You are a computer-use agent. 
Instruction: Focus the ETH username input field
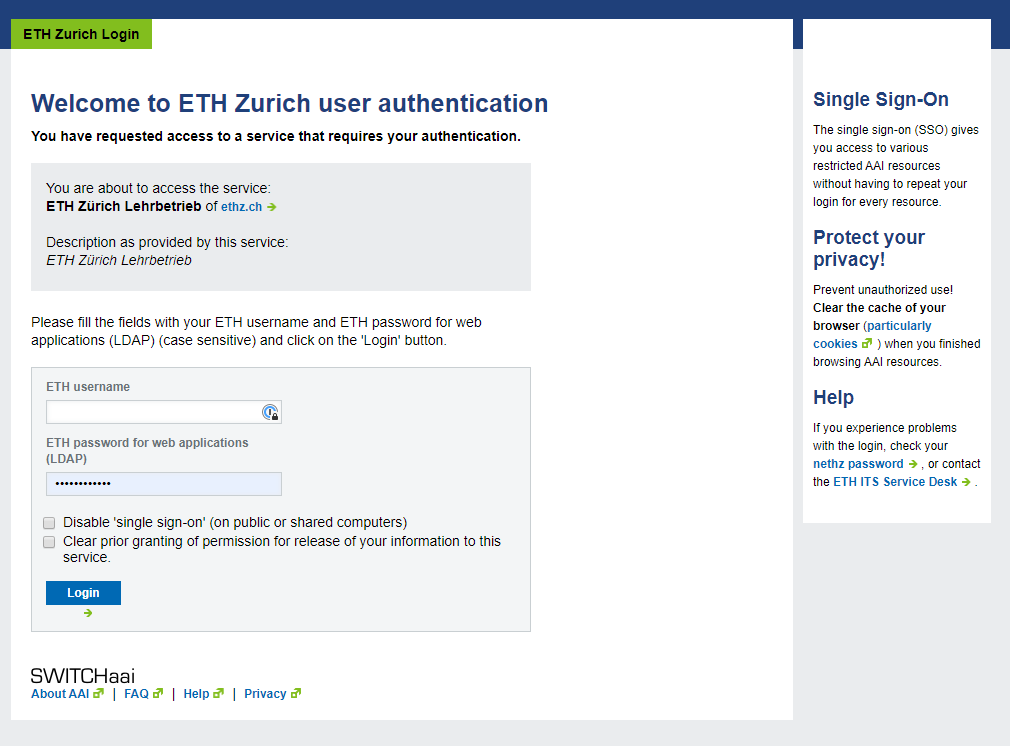pyautogui.click(x=164, y=412)
